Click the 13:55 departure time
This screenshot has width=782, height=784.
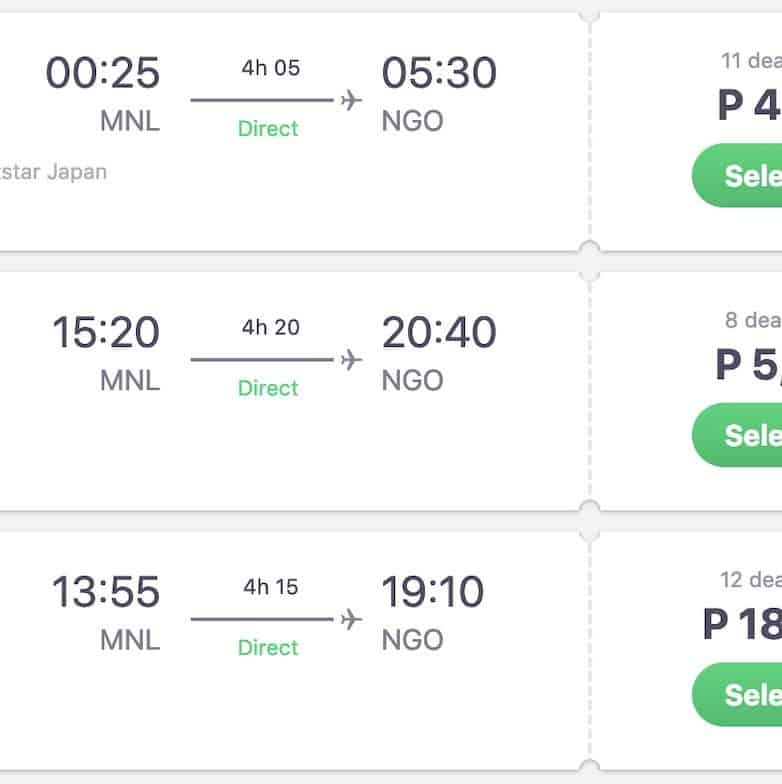[x=106, y=592]
